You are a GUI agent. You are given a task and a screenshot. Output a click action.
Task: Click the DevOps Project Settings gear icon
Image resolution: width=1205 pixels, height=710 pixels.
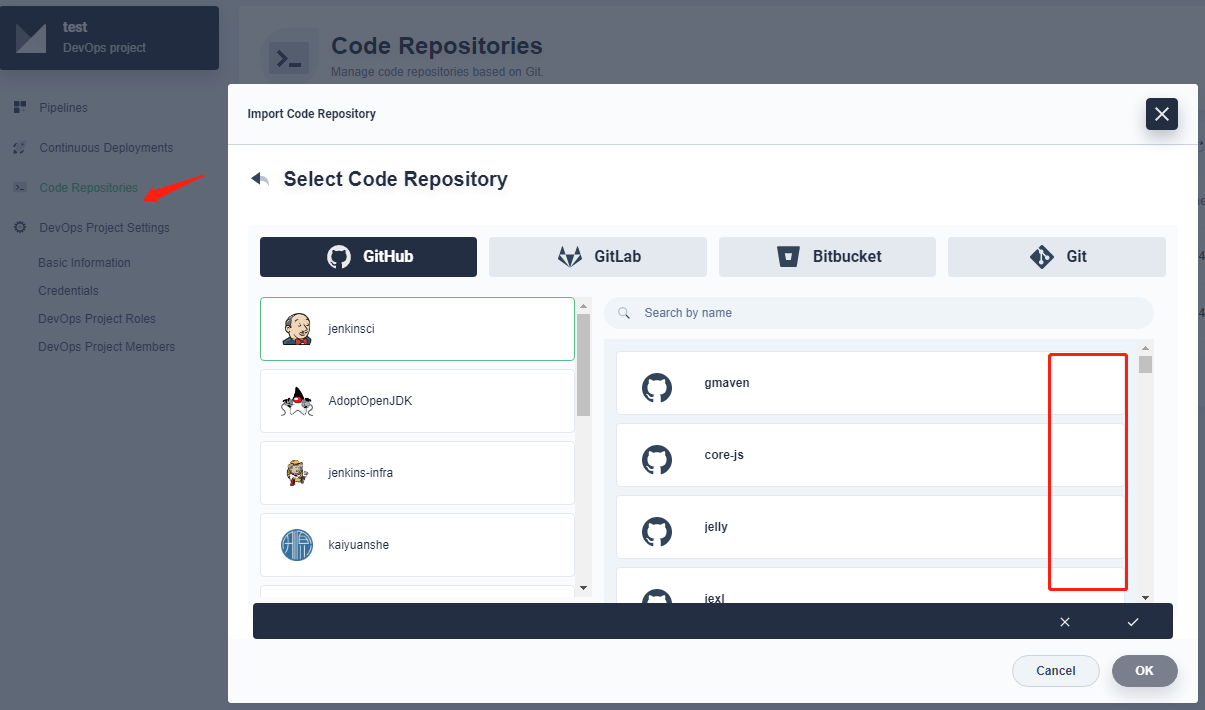(19, 228)
